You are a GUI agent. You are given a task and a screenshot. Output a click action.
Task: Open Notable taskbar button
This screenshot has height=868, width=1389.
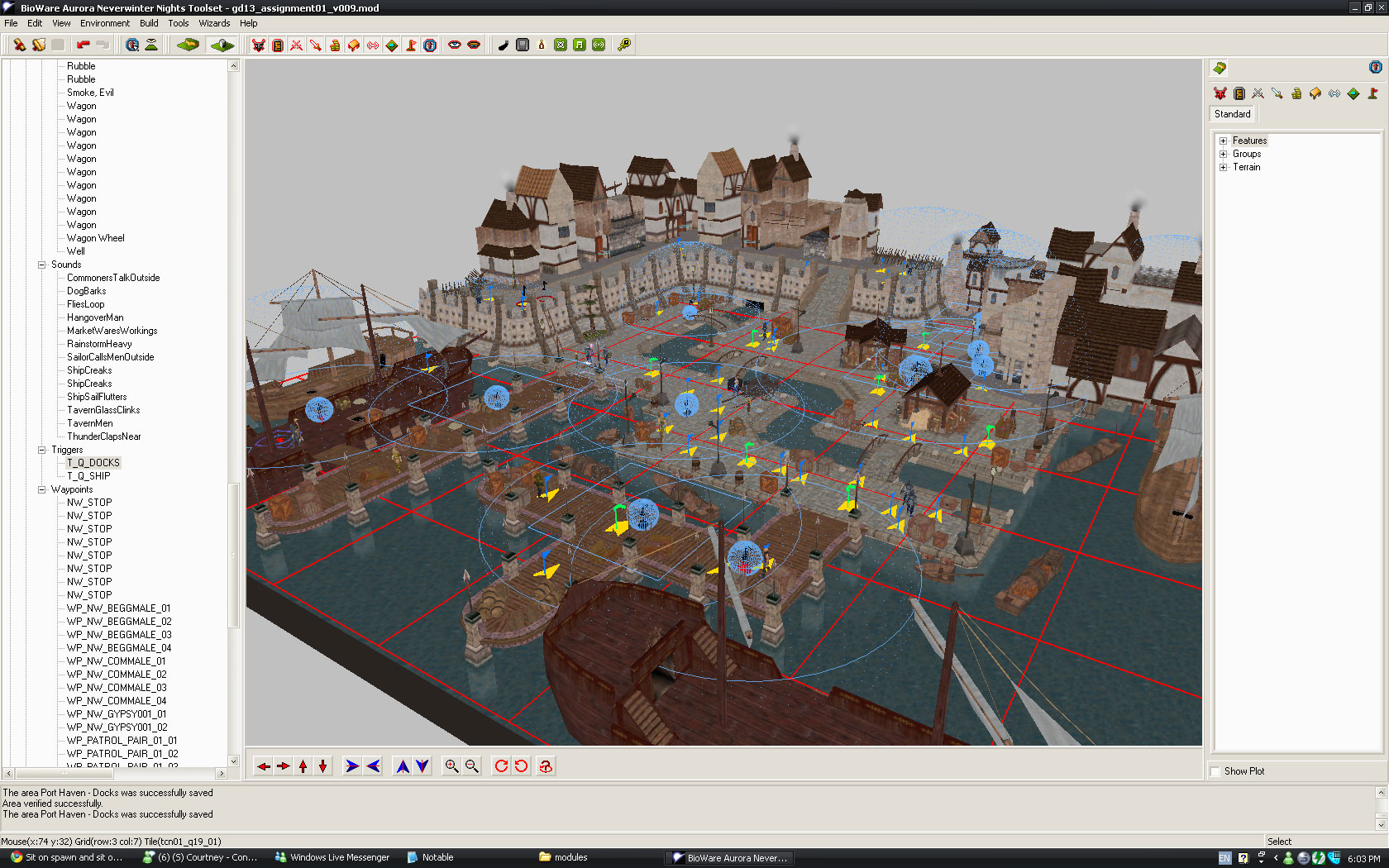tap(431, 857)
